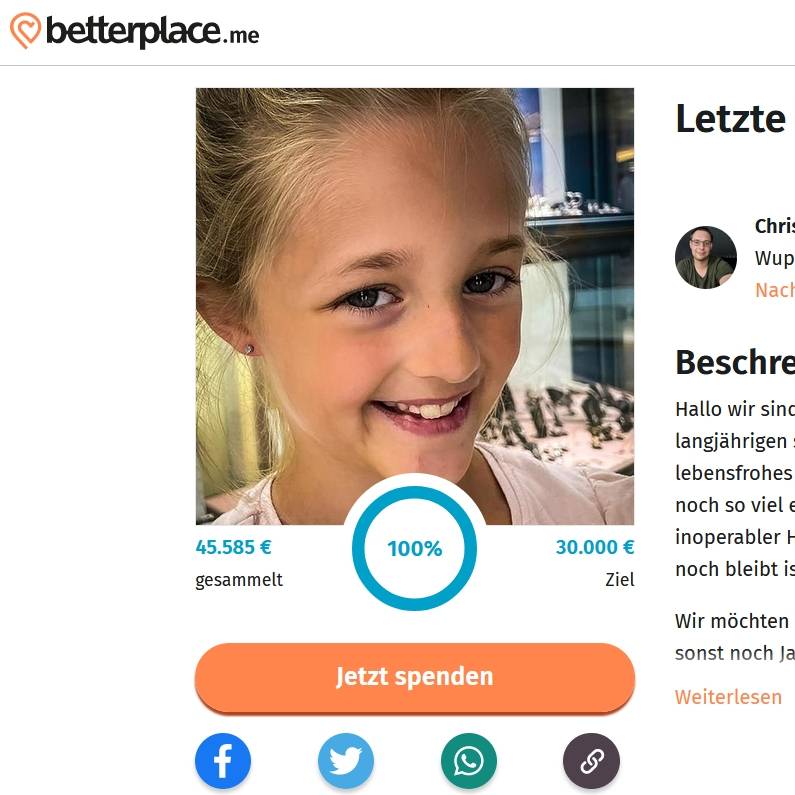
Task: Click the organizer location text 'Wup…'
Action: tap(775, 258)
